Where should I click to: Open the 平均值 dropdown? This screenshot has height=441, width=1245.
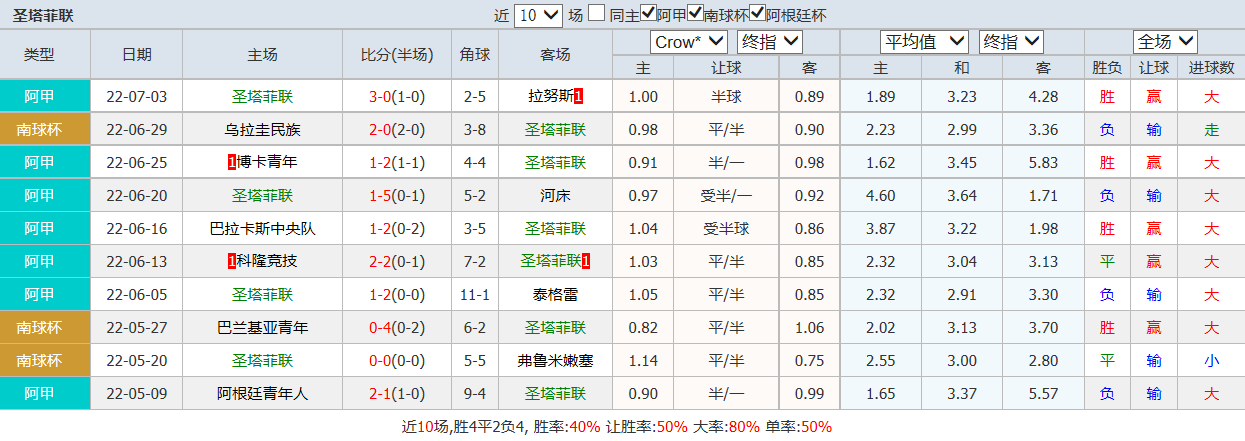924,42
